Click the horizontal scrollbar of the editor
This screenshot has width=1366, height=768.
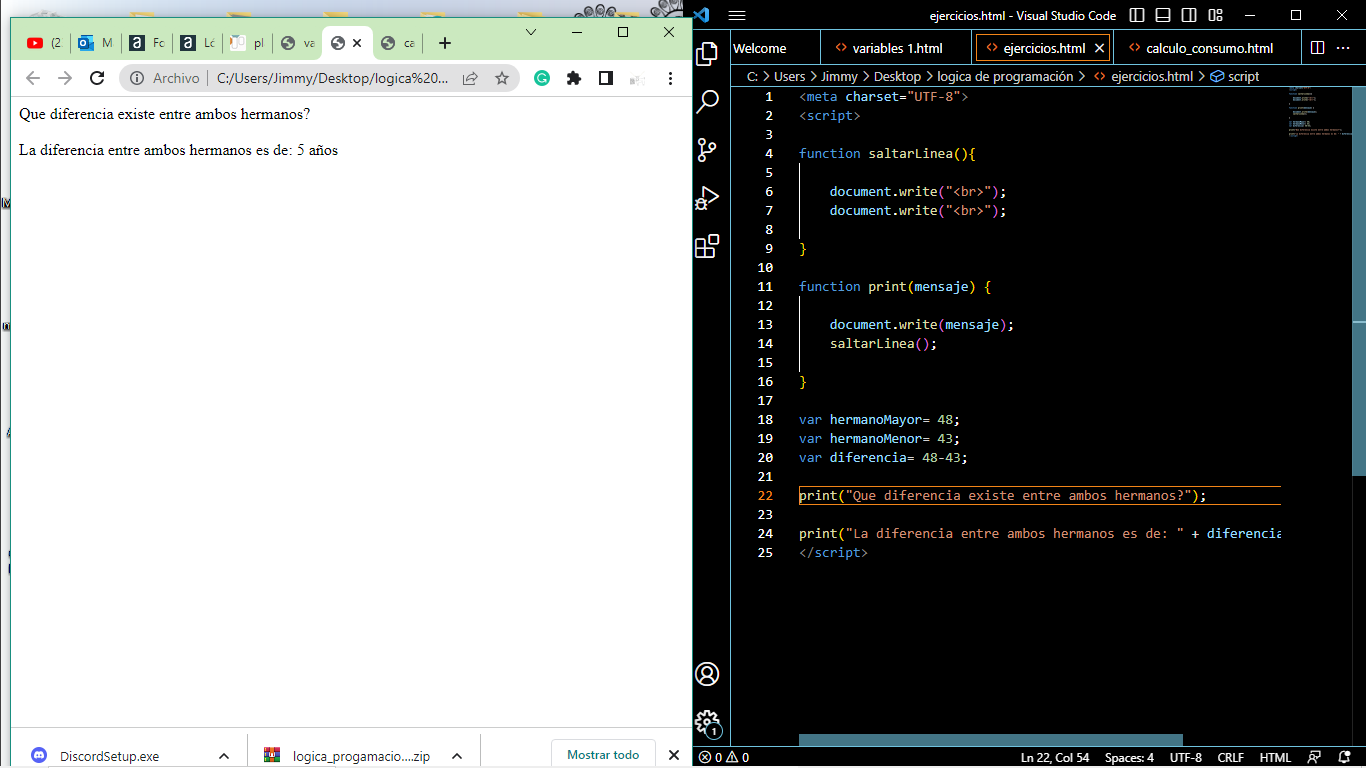pyautogui.click(x=990, y=740)
